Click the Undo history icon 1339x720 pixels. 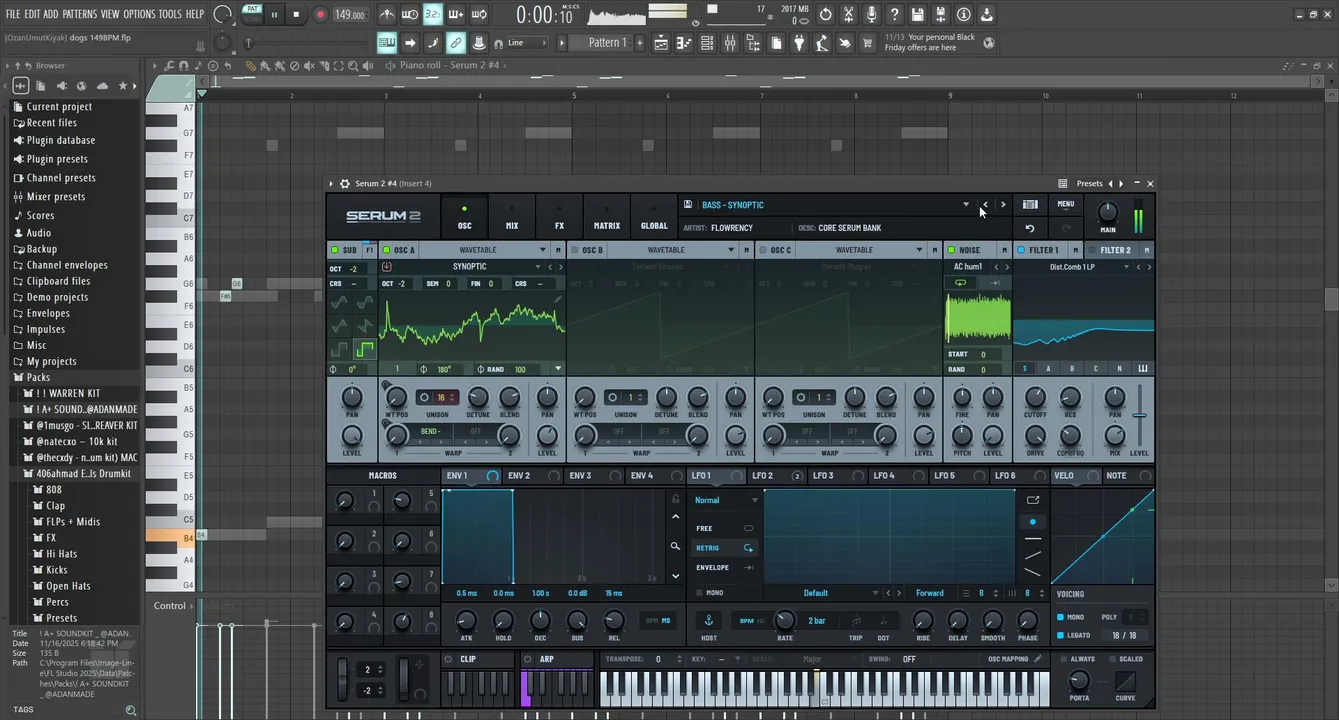tap(825, 14)
